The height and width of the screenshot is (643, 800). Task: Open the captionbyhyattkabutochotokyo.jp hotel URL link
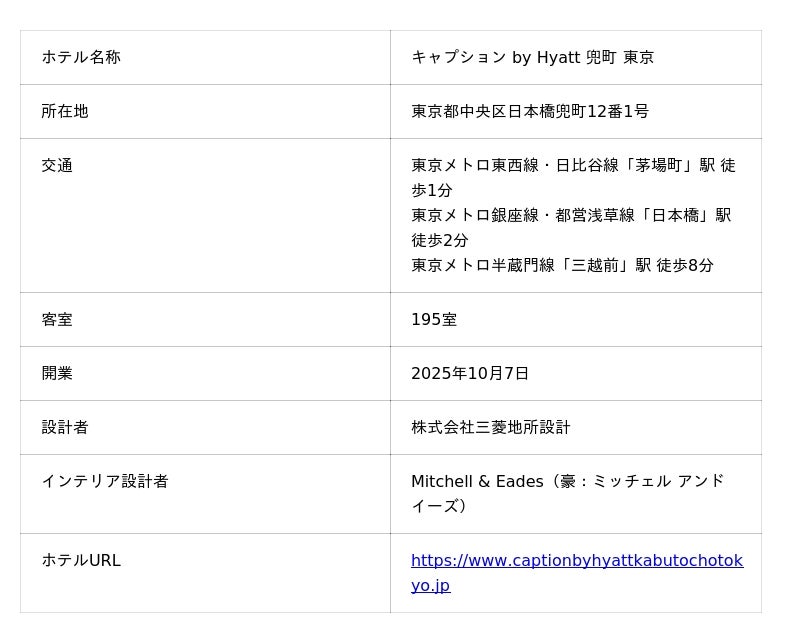(x=576, y=561)
